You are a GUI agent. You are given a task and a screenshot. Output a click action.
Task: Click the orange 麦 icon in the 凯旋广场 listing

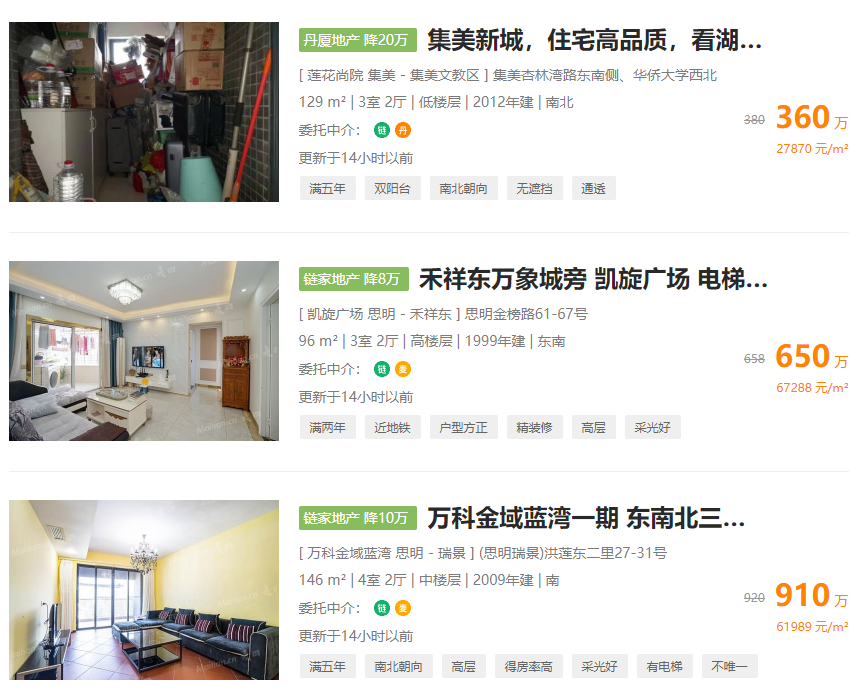[403, 369]
